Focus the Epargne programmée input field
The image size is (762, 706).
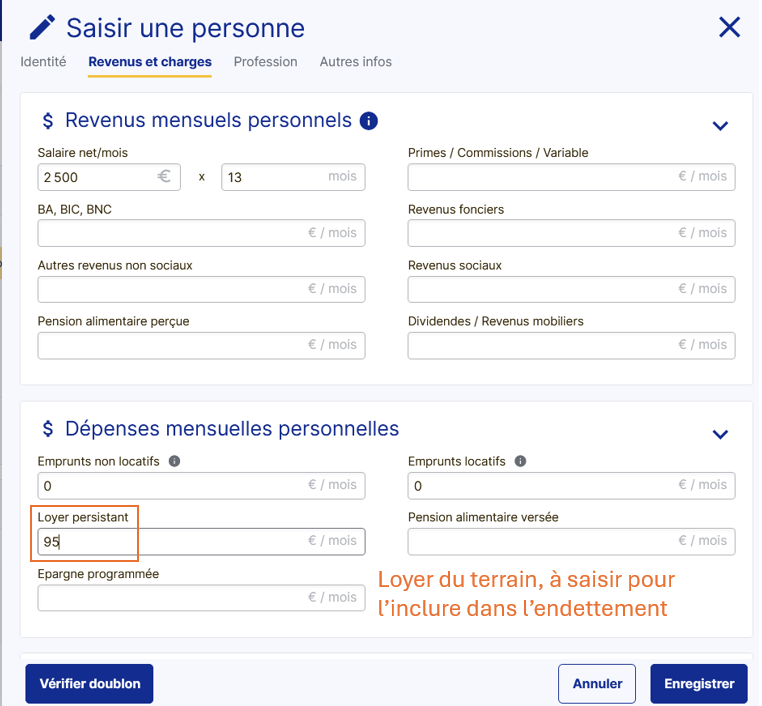tap(170, 598)
